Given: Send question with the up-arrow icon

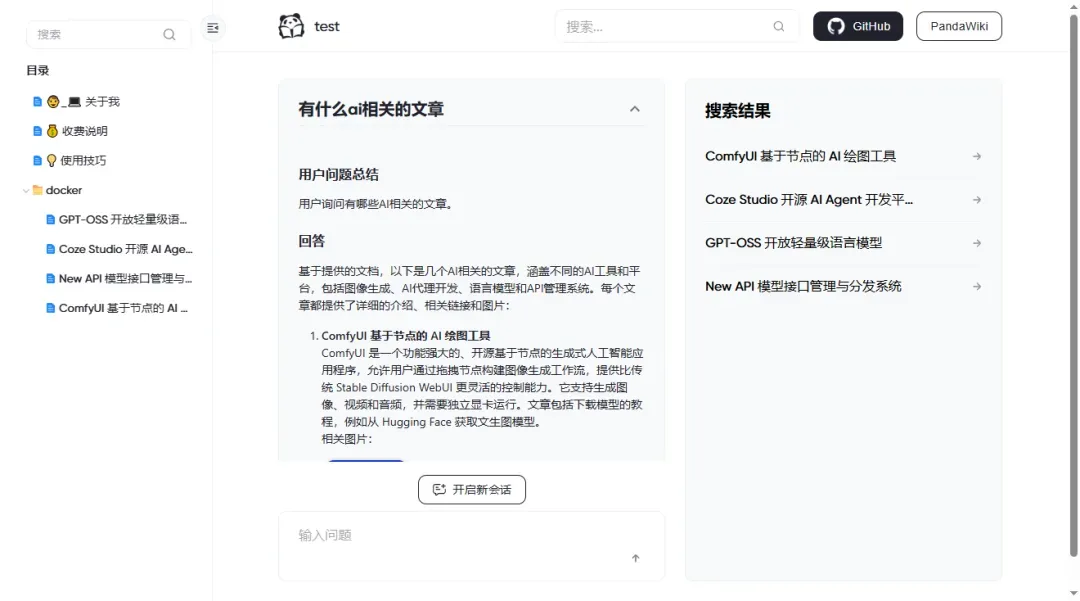Looking at the screenshot, I should 636,558.
